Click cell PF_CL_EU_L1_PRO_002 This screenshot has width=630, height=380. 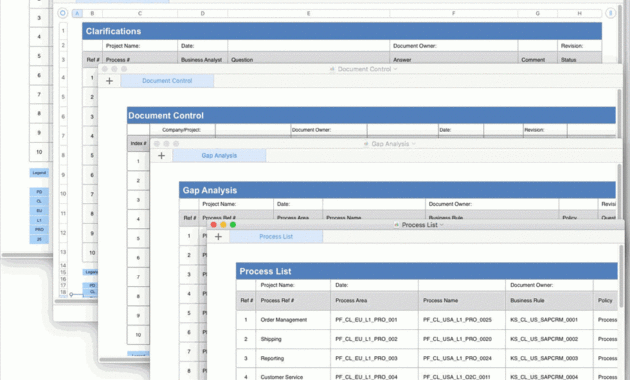click(374, 339)
